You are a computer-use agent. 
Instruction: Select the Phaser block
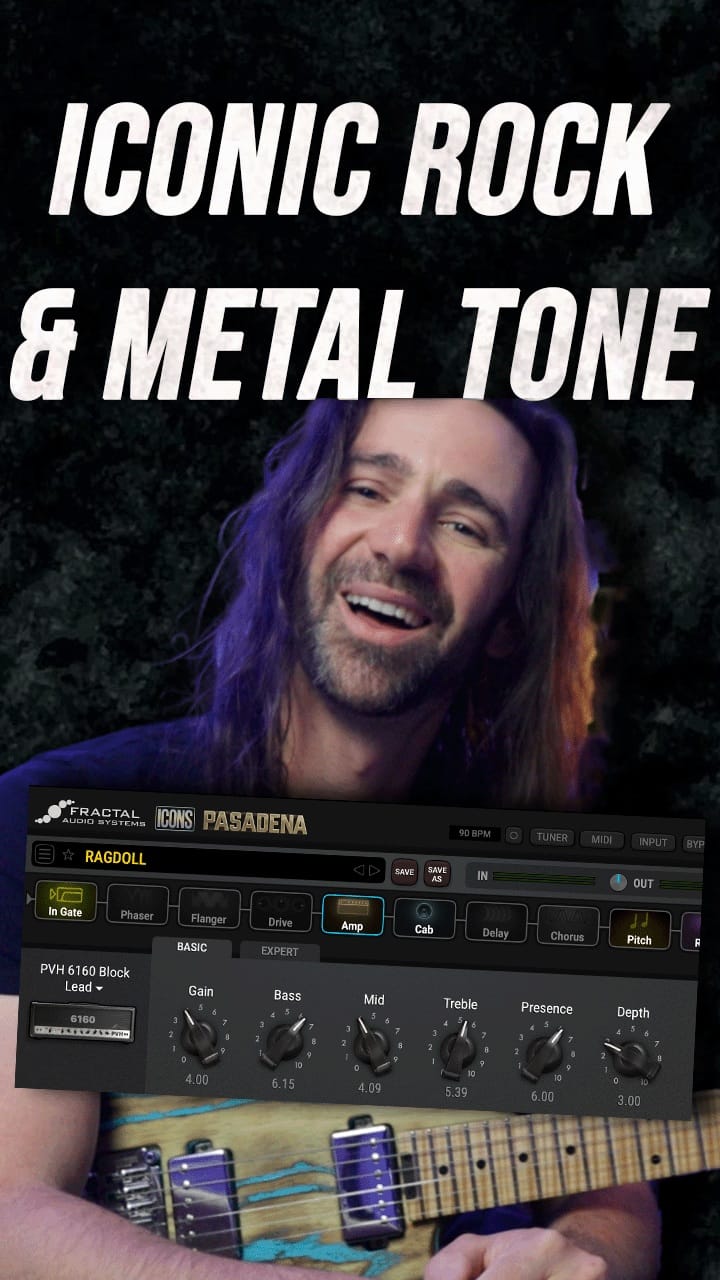[137, 904]
